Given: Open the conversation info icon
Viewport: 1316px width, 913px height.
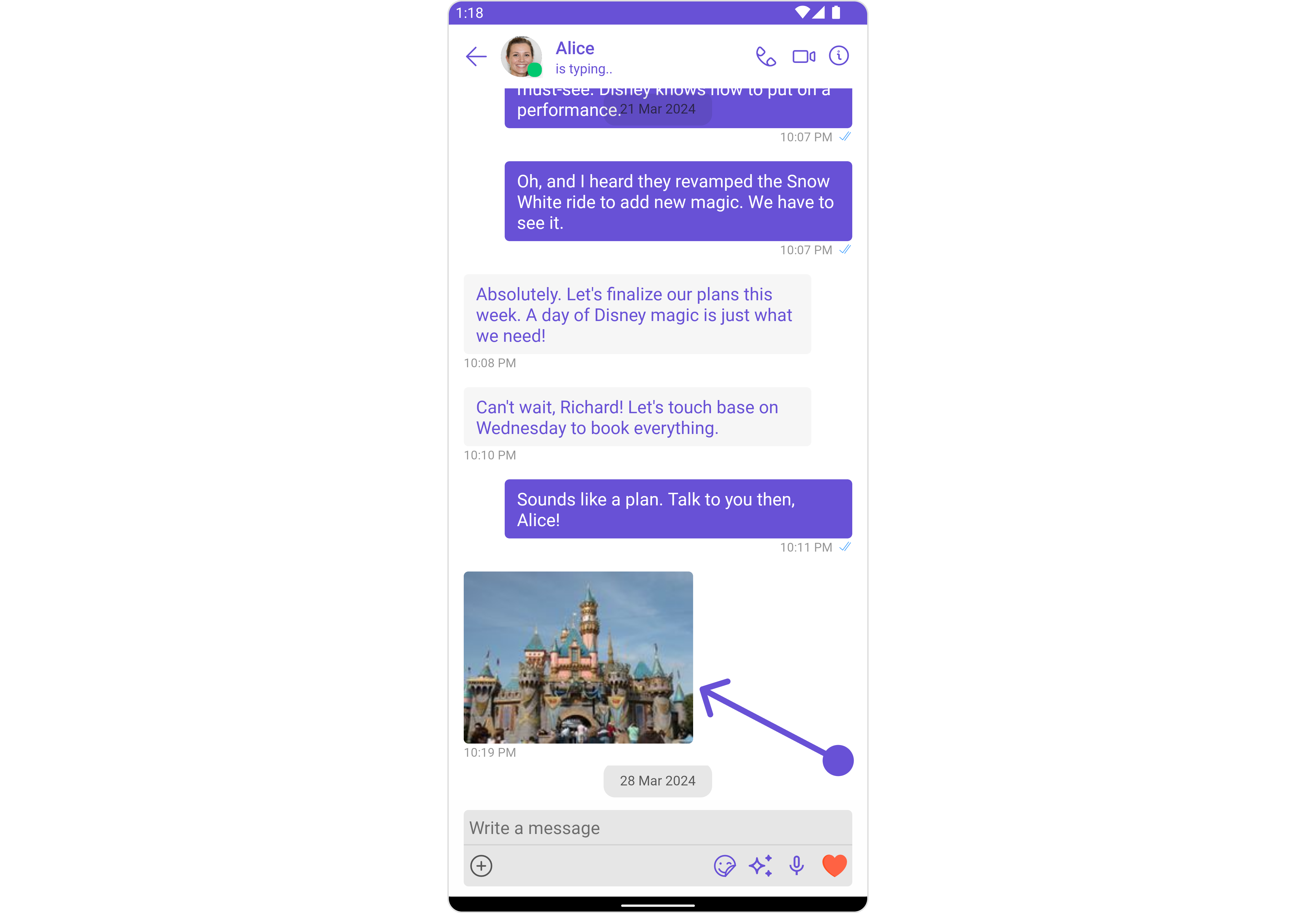Looking at the screenshot, I should pyautogui.click(x=839, y=56).
